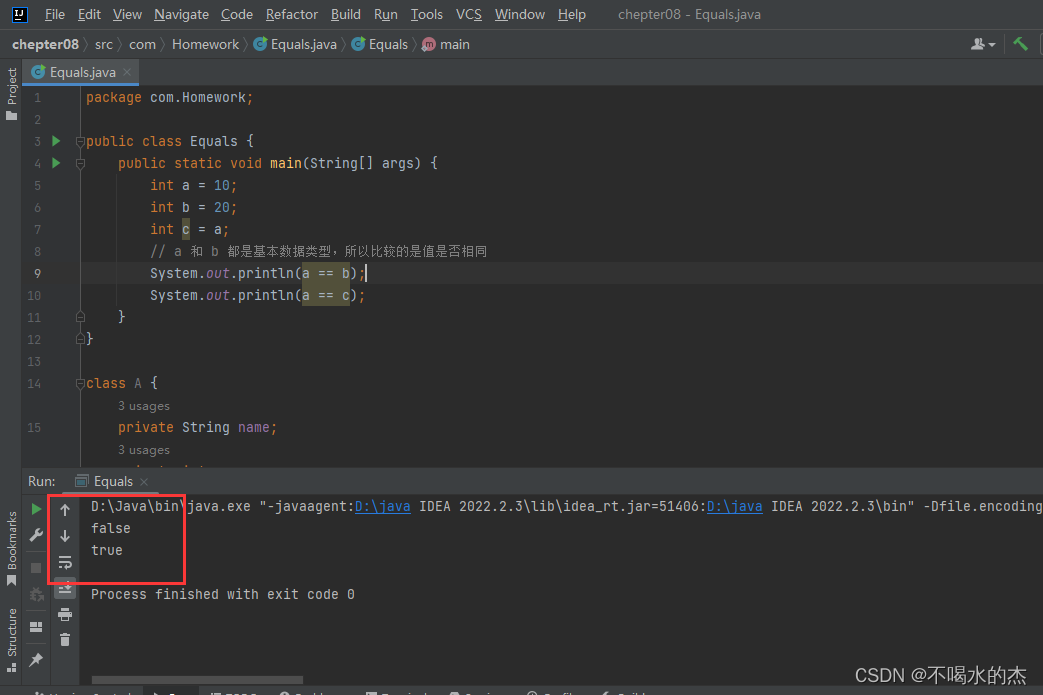Run class Equals from gutter arrow

[57, 141]
